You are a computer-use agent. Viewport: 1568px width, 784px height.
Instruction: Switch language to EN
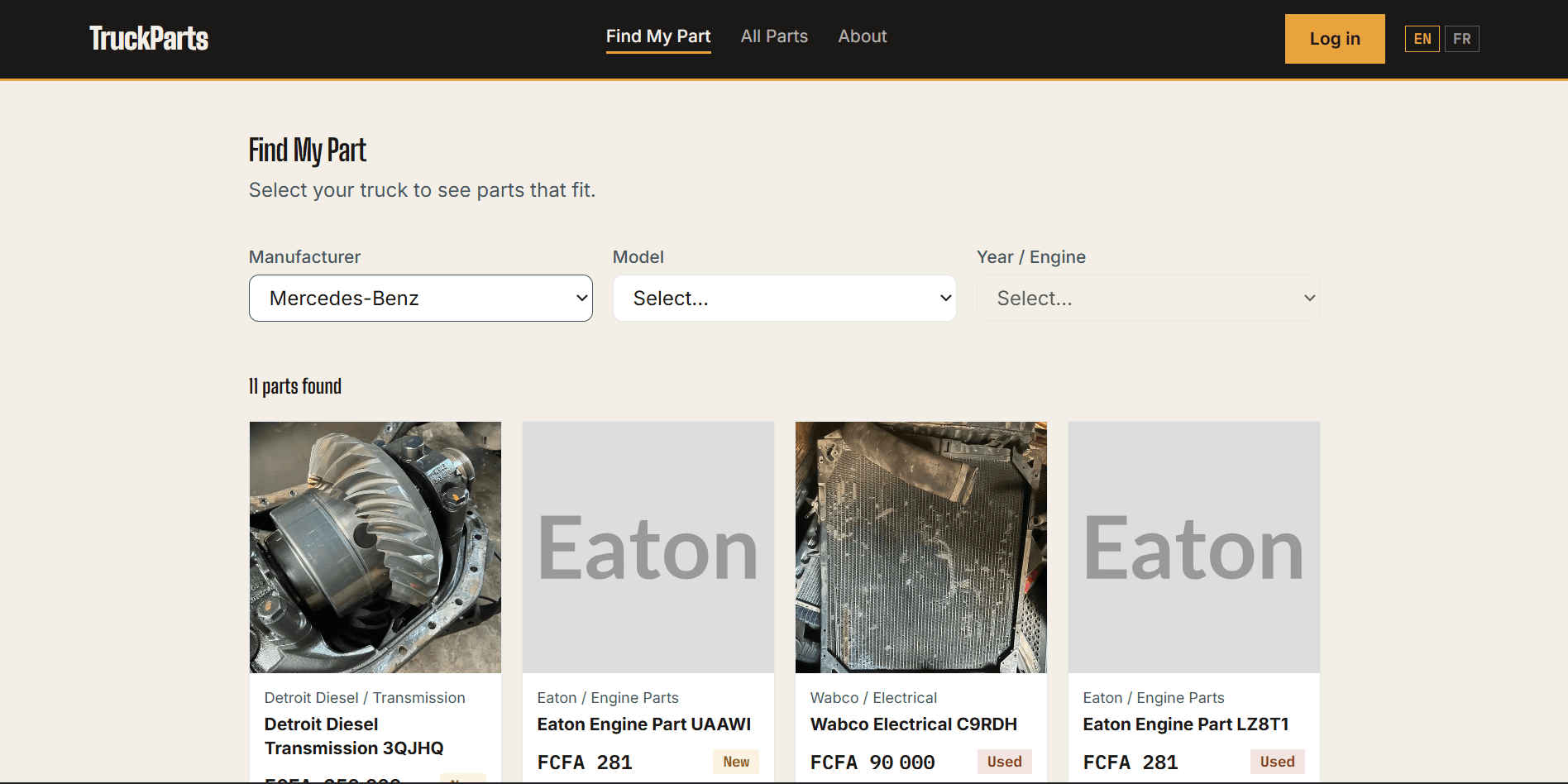tap(1422, 39)
